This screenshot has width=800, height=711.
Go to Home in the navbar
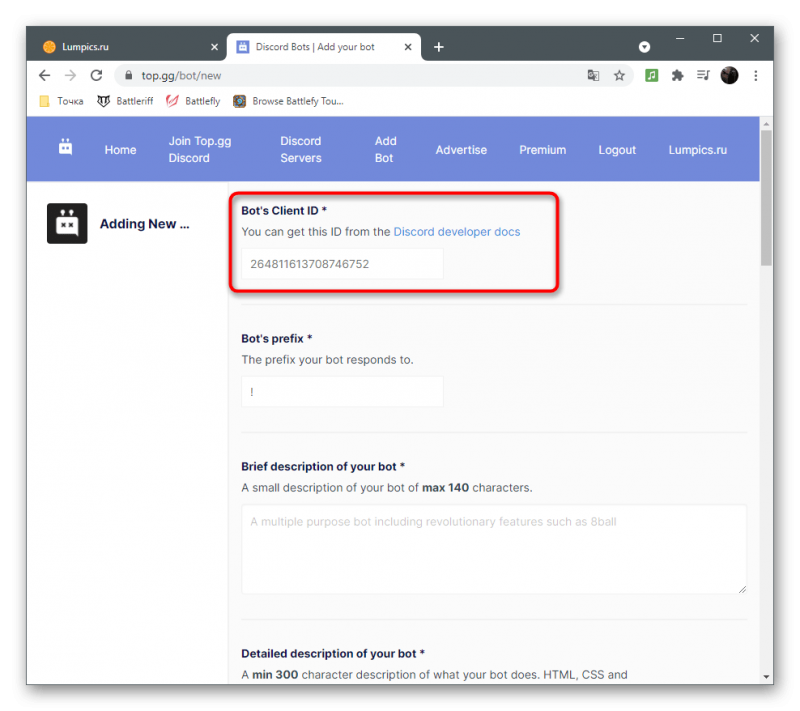coord(120,150)
